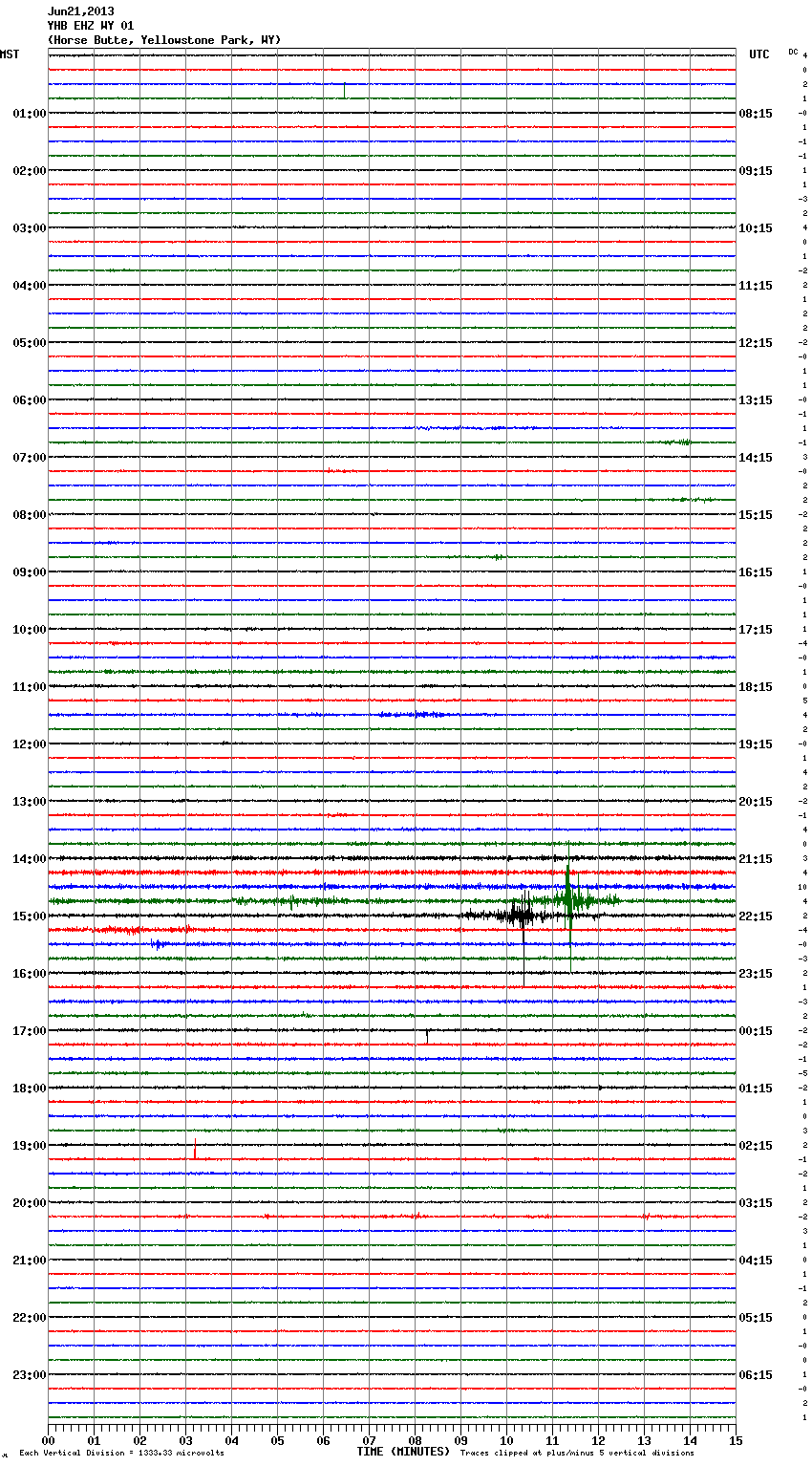Viewport: 812px width, 1466px height.
Task: Click the DC column header
Action: click(x=793, y=52)
